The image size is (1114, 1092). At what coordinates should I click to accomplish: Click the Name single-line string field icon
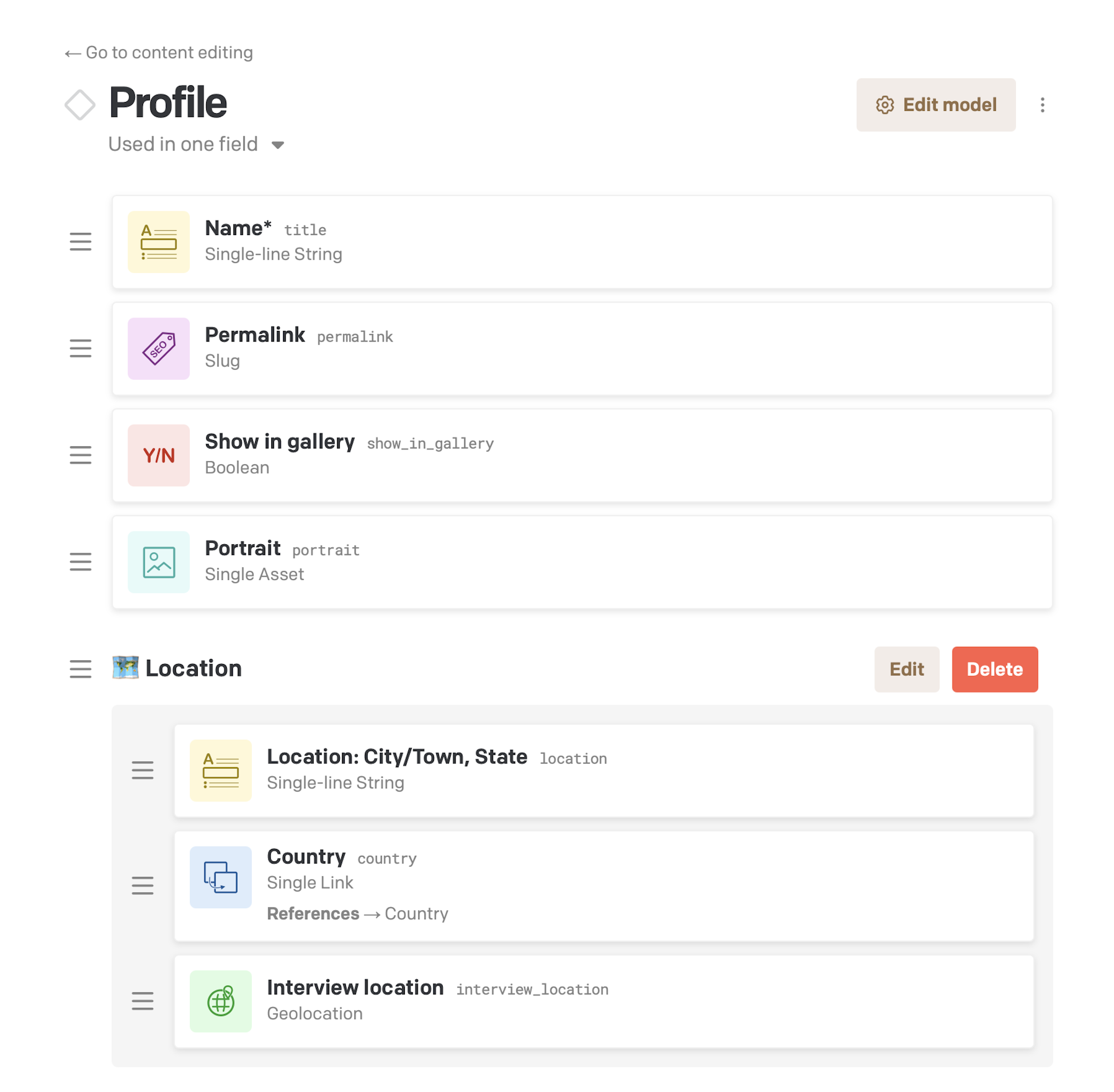(x=158, y=241)
